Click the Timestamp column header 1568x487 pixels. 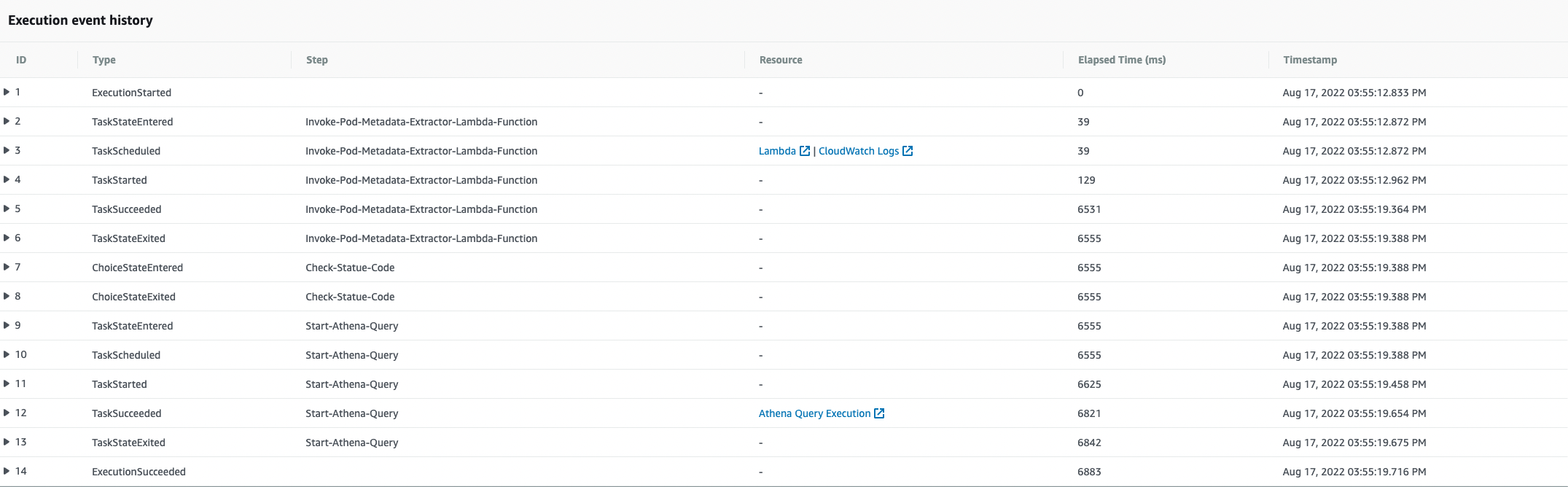pos(1310,60)
